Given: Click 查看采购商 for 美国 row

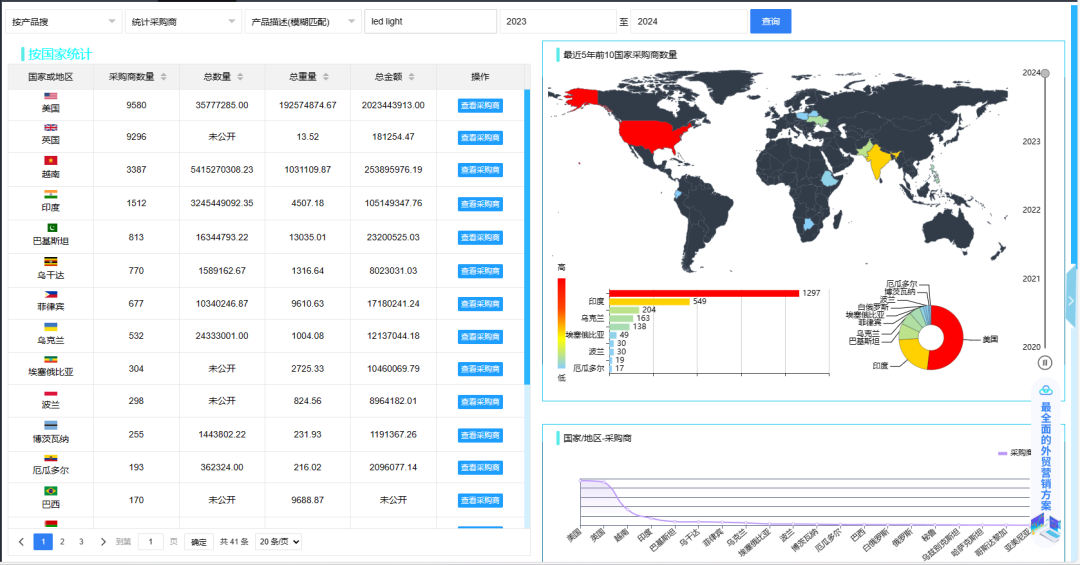Looking at the screenshot, I should coord(480,105).
